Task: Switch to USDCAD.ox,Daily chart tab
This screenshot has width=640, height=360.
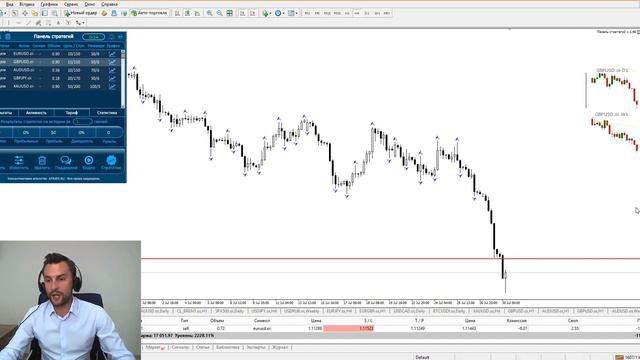Action: click(x=408, y=311)
